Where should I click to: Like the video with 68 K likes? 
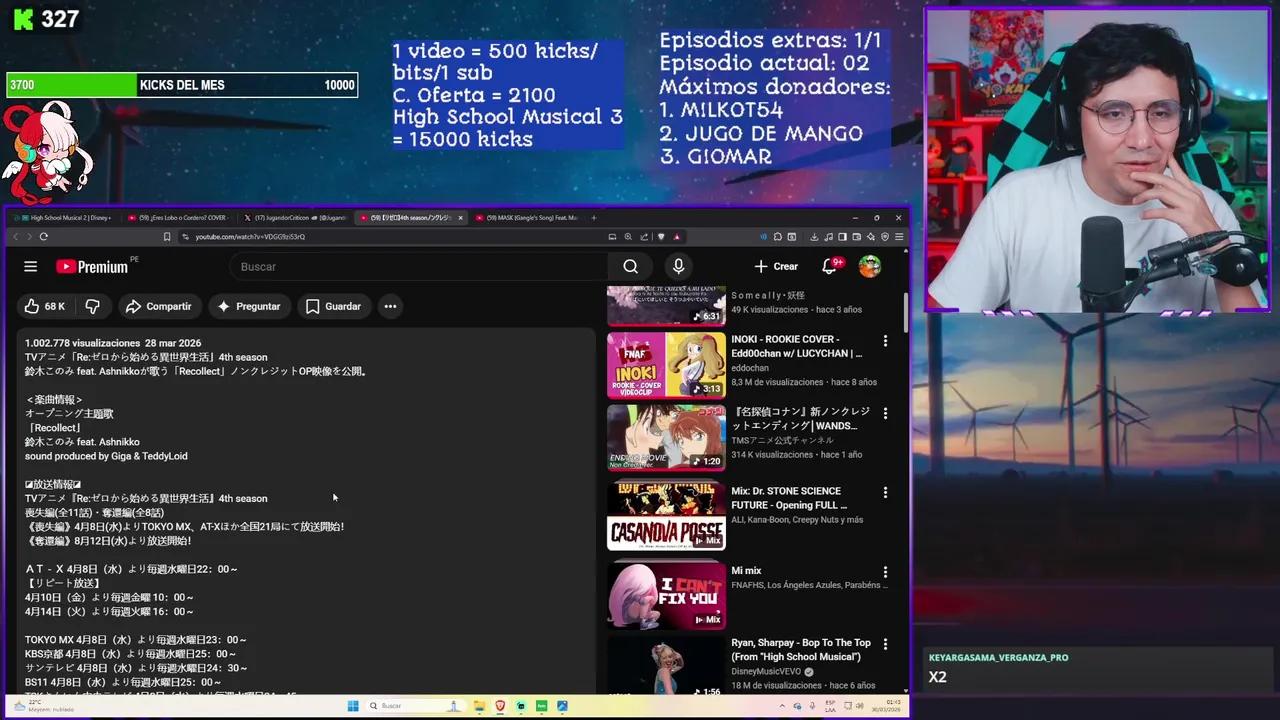[45, 306]
